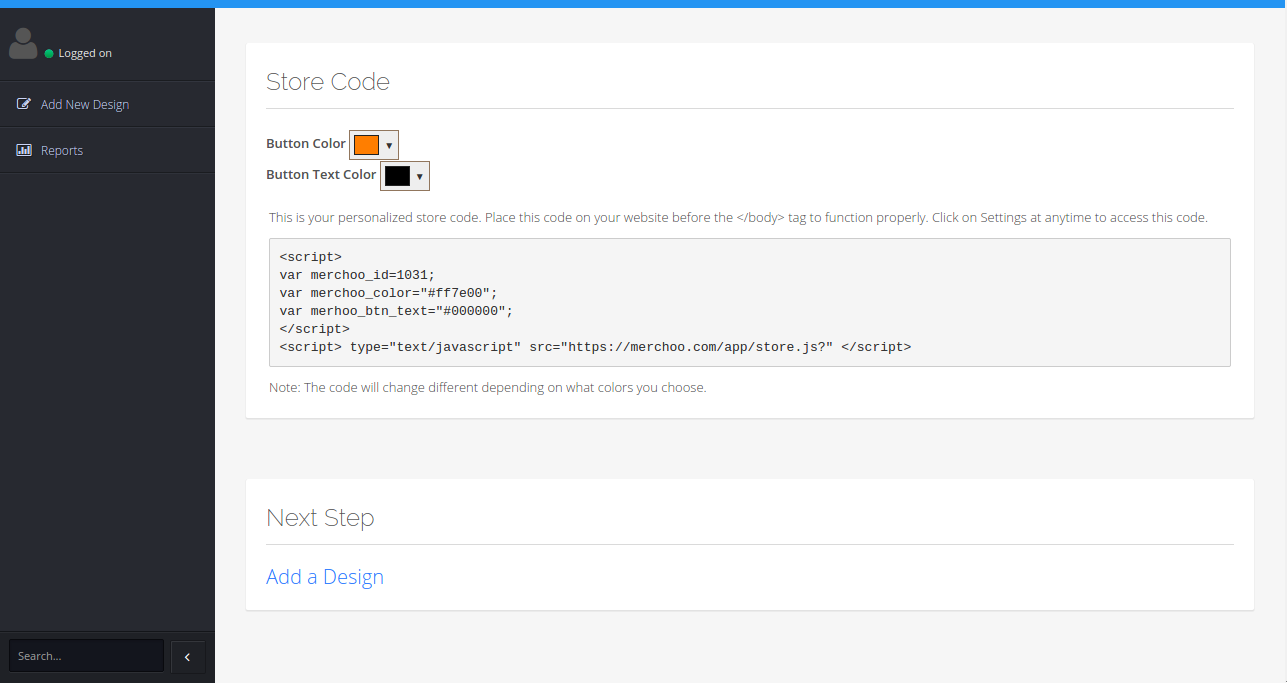Click the Button Color label
Image resolution: width=1287 pixels, height=683 pixels.
(x=306, y=144)
